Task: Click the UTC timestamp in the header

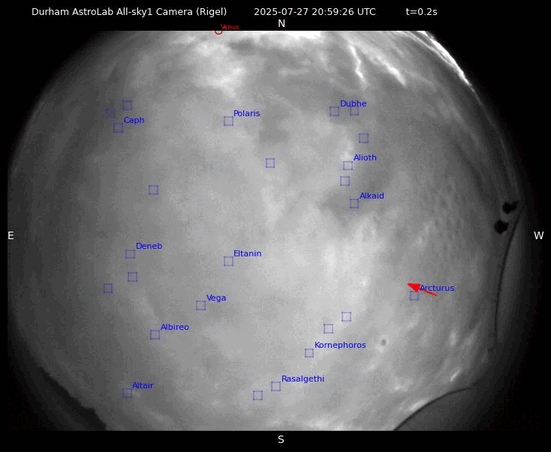Action: pos(315,12)
